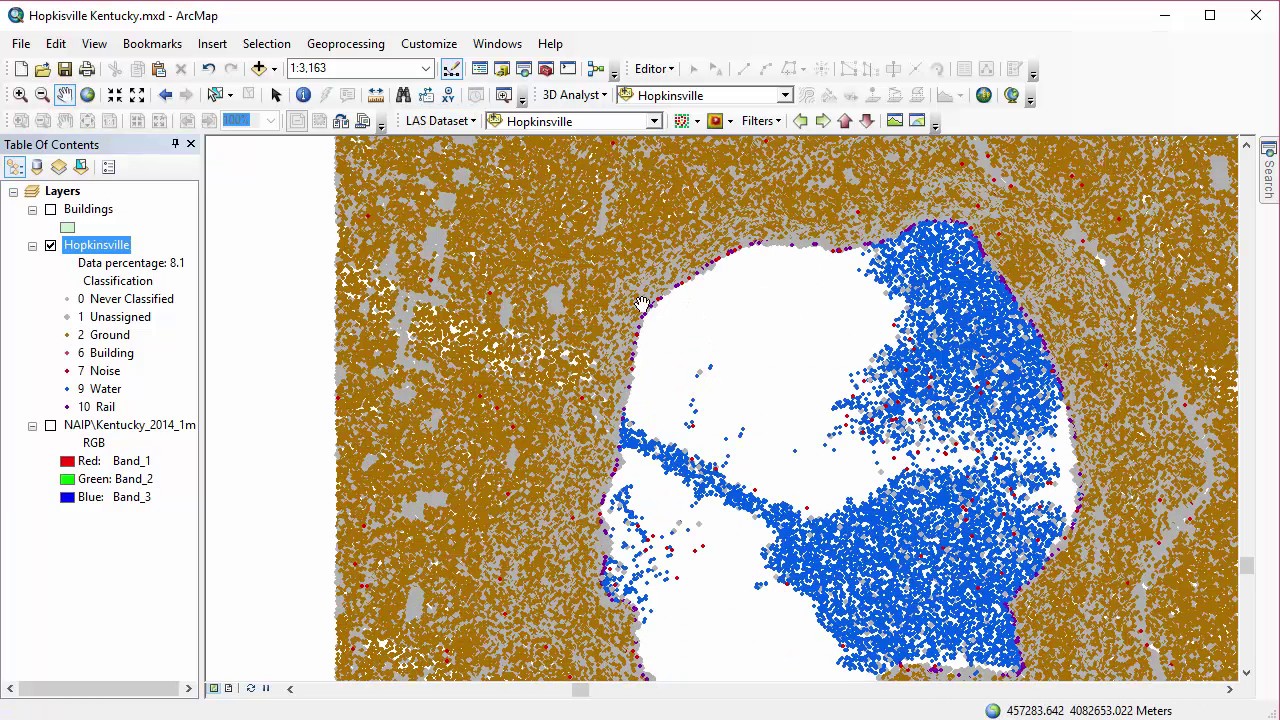Click the Go To XY icon
Viewport: 1280px width, 720px height.
(448, 94)
